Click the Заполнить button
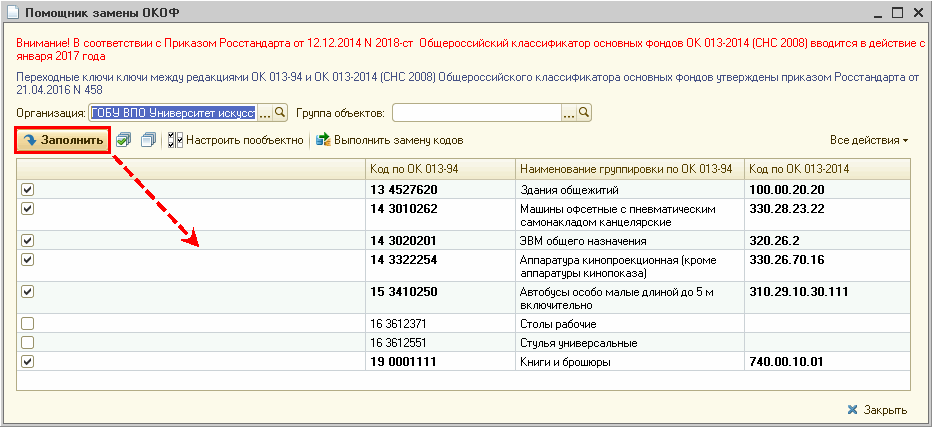This screenshot has width=932, height=427. click(62, 140)
